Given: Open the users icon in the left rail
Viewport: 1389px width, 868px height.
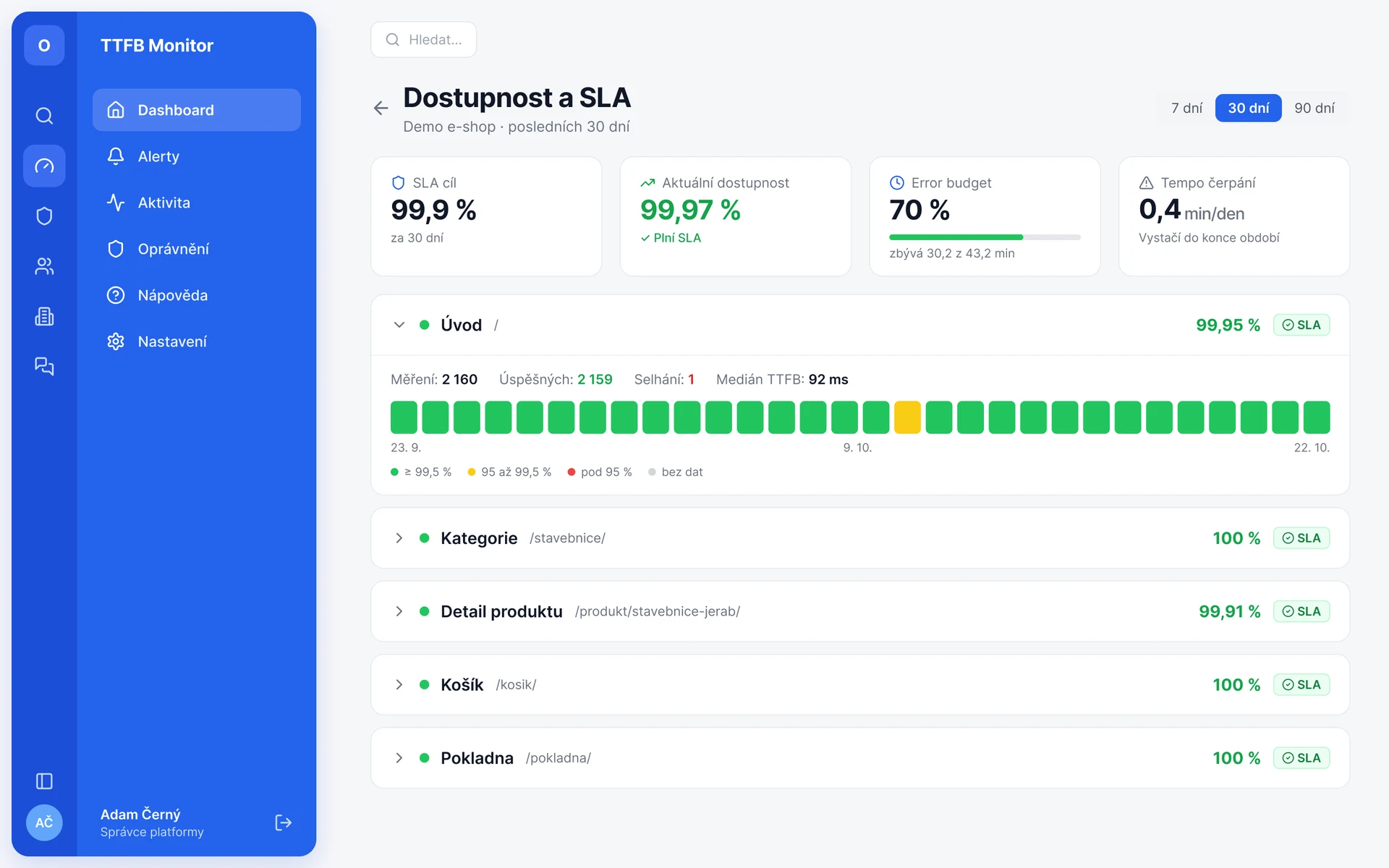Looking at the screenshot, I should pos(44,266).
